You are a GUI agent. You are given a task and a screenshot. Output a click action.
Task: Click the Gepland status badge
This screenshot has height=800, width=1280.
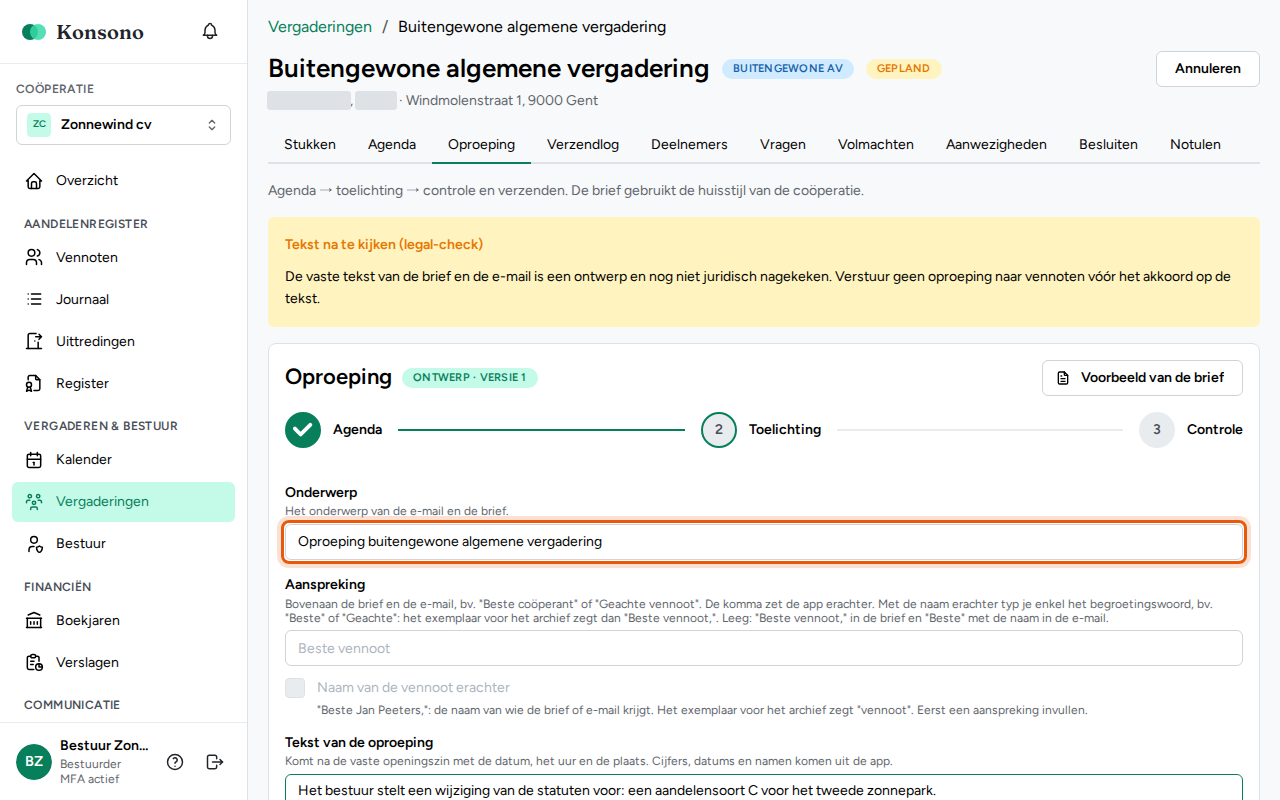pyautogui.click(x=904, y=69)
